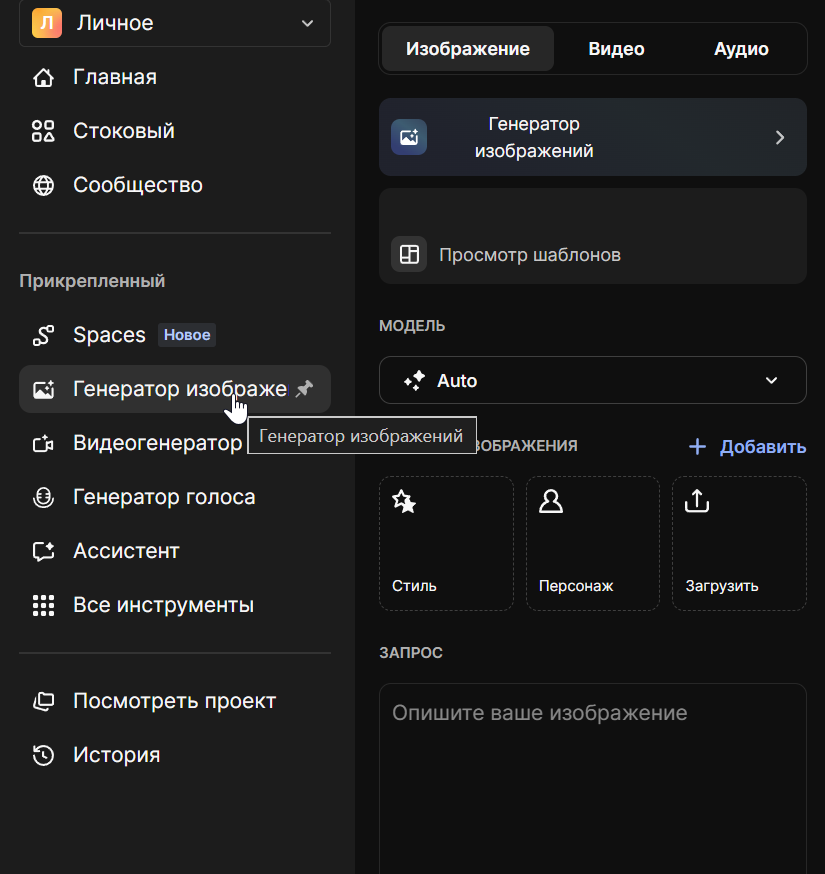Select the Изображение tab
The width and height of the screenshot is (825, 874).
(468, 49)
